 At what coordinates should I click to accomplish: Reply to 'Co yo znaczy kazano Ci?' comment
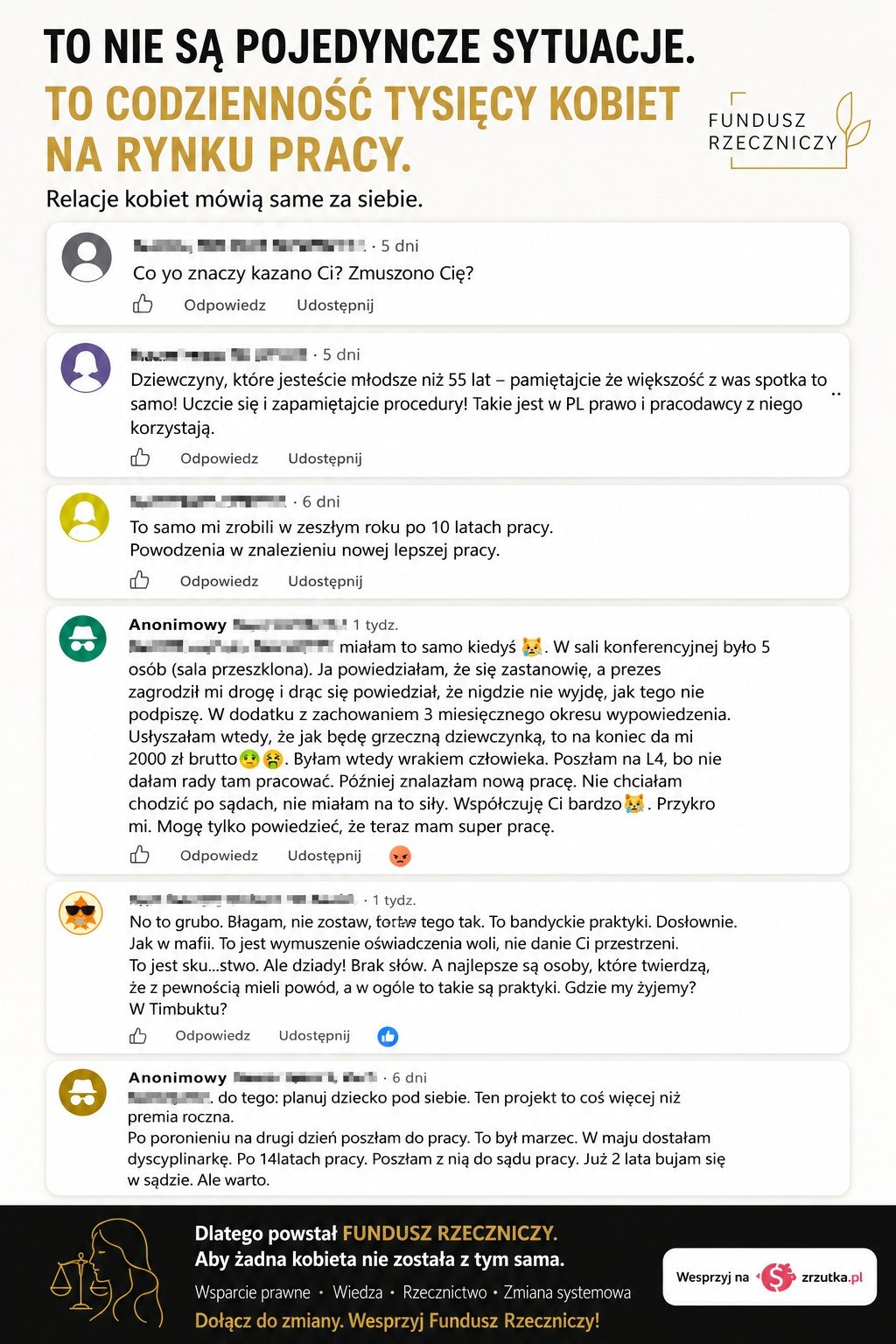pyautogui.click(x=225, y=305)
